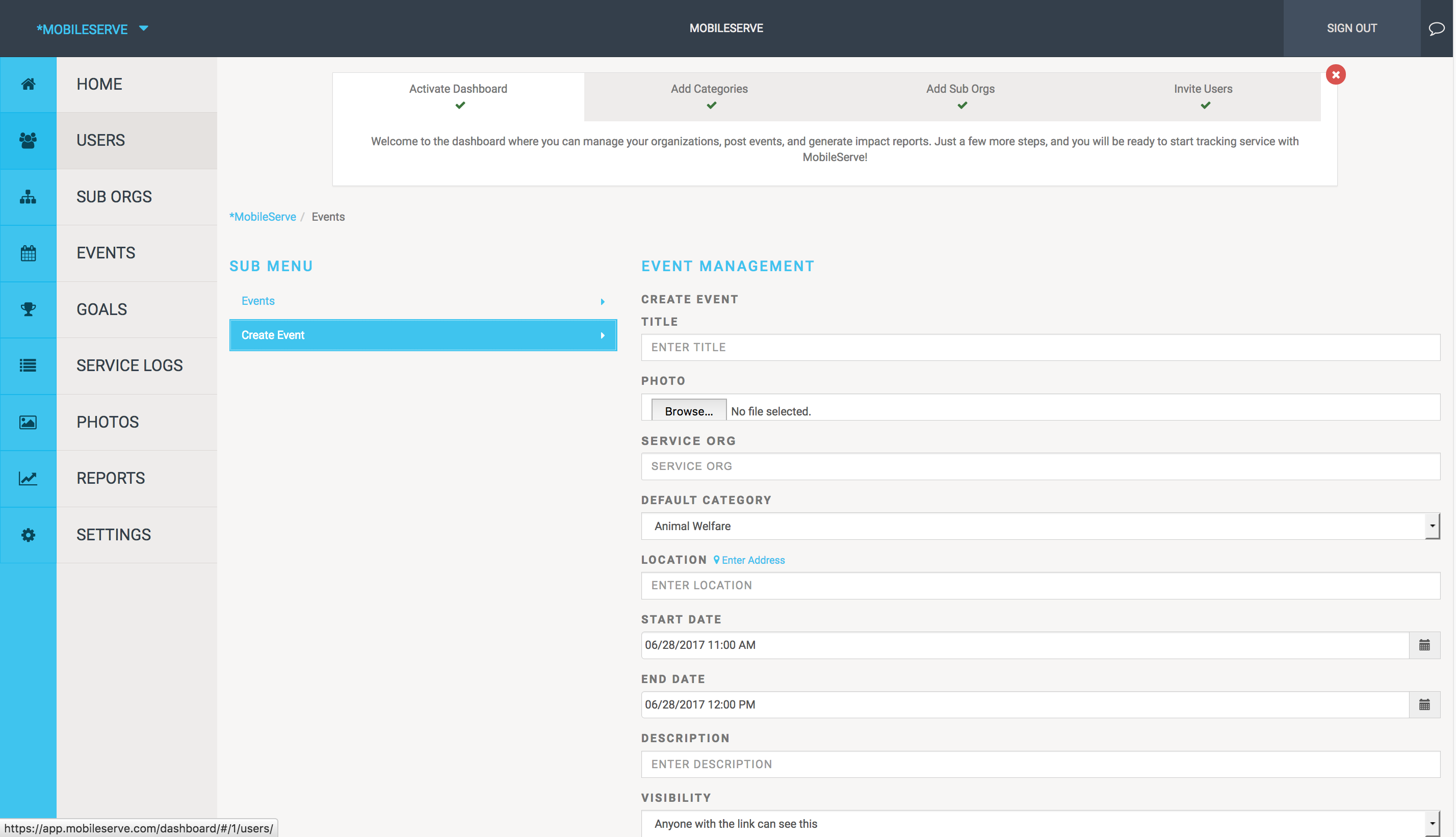Image resolution: width=1456 pixels, height=837 pixels.
Task: Click the Photos image icon in sidebar
Action: (27, 422)
